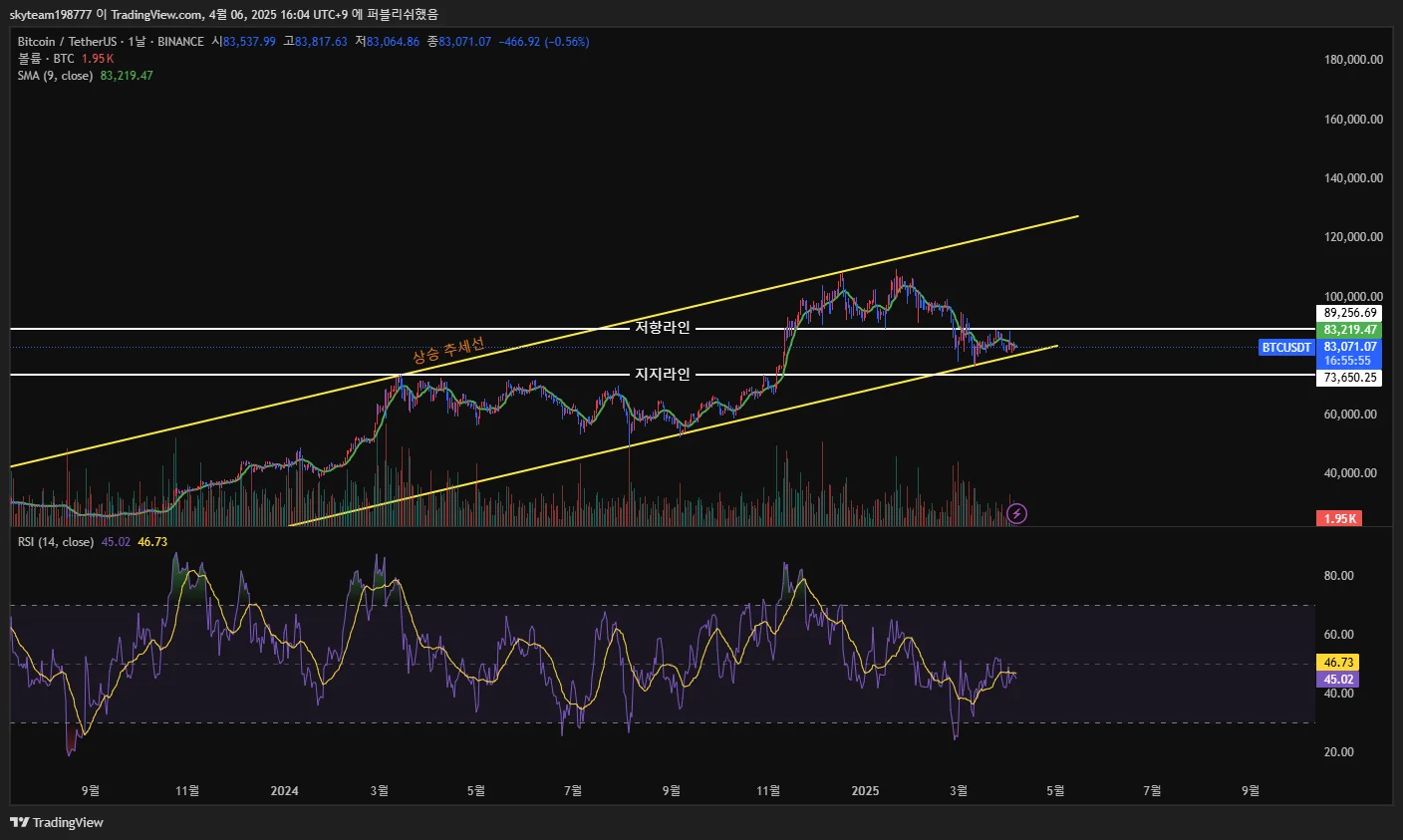The width and height of the screenshot is (1403, 840).
Task: Select the BTCUSDT symbol price tag
Action: coord(1286,348)
